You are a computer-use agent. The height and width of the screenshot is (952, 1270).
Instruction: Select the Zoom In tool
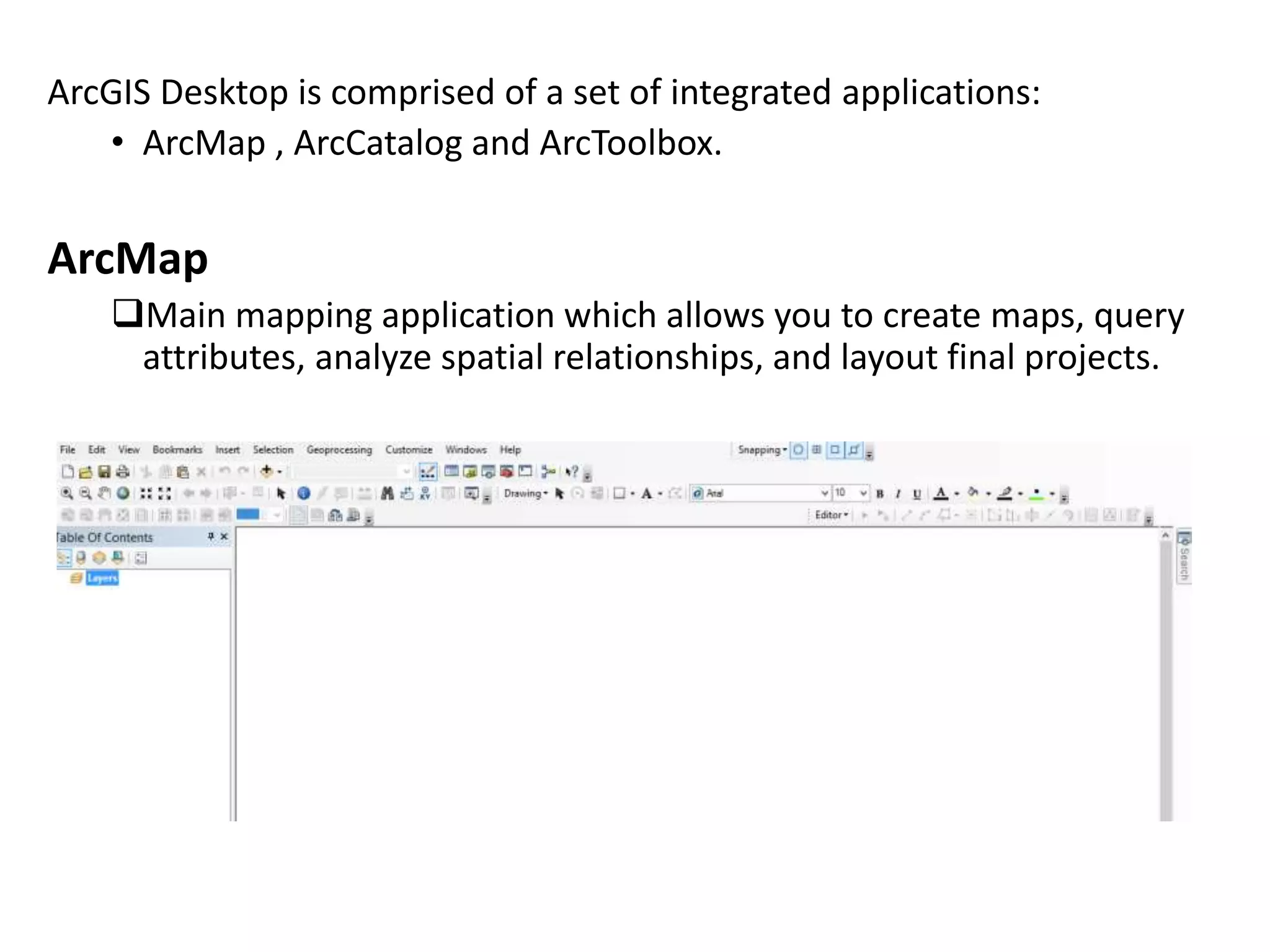67,493
